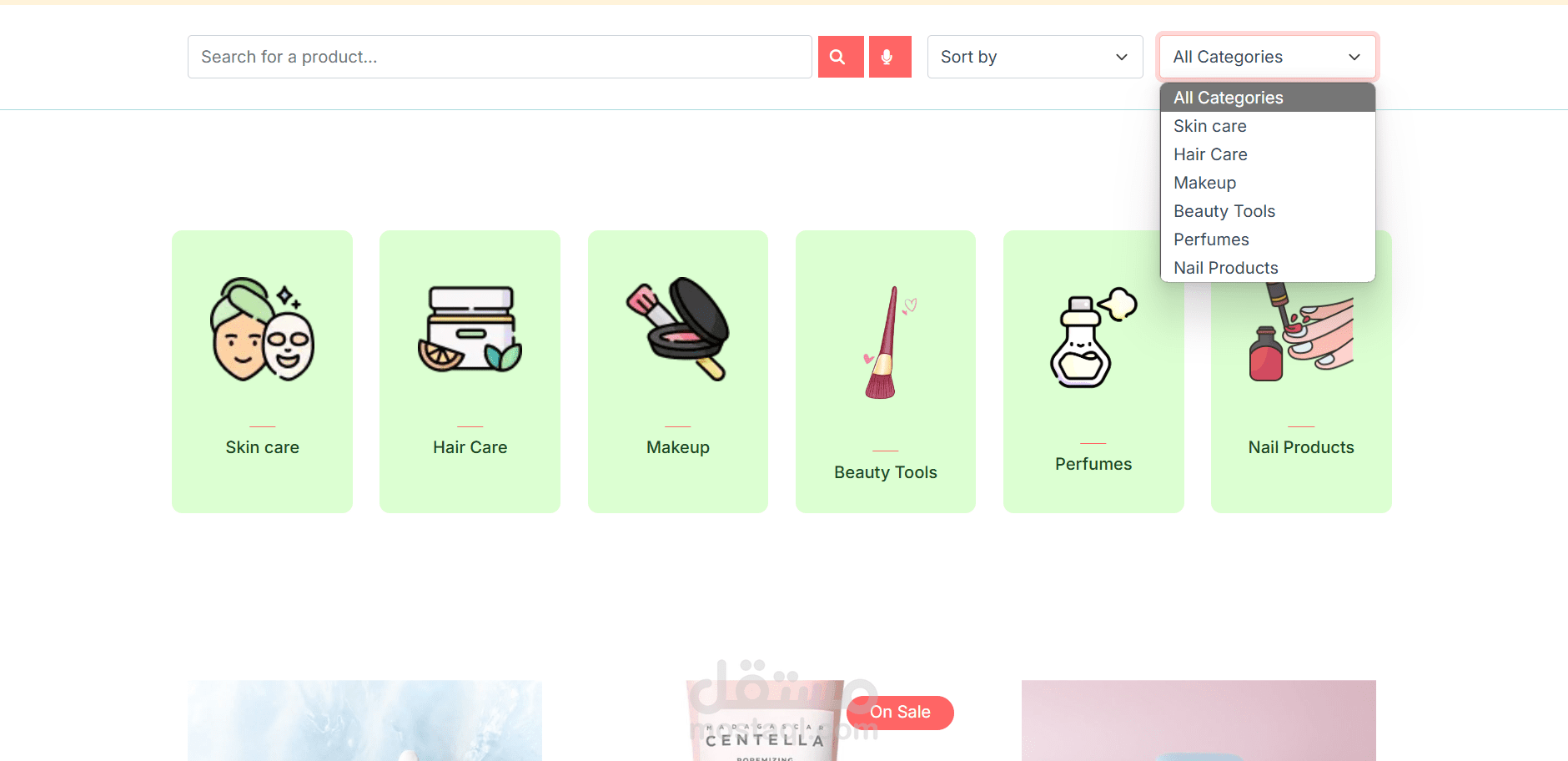Viewport: 1568px width, 761px height.
Task: Expand the Sort by dropdown
Action: coord(1035,57)
